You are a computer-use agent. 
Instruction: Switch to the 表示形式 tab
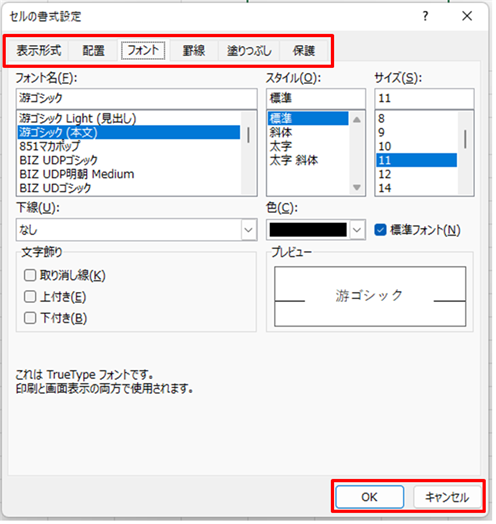coord(39,51)
